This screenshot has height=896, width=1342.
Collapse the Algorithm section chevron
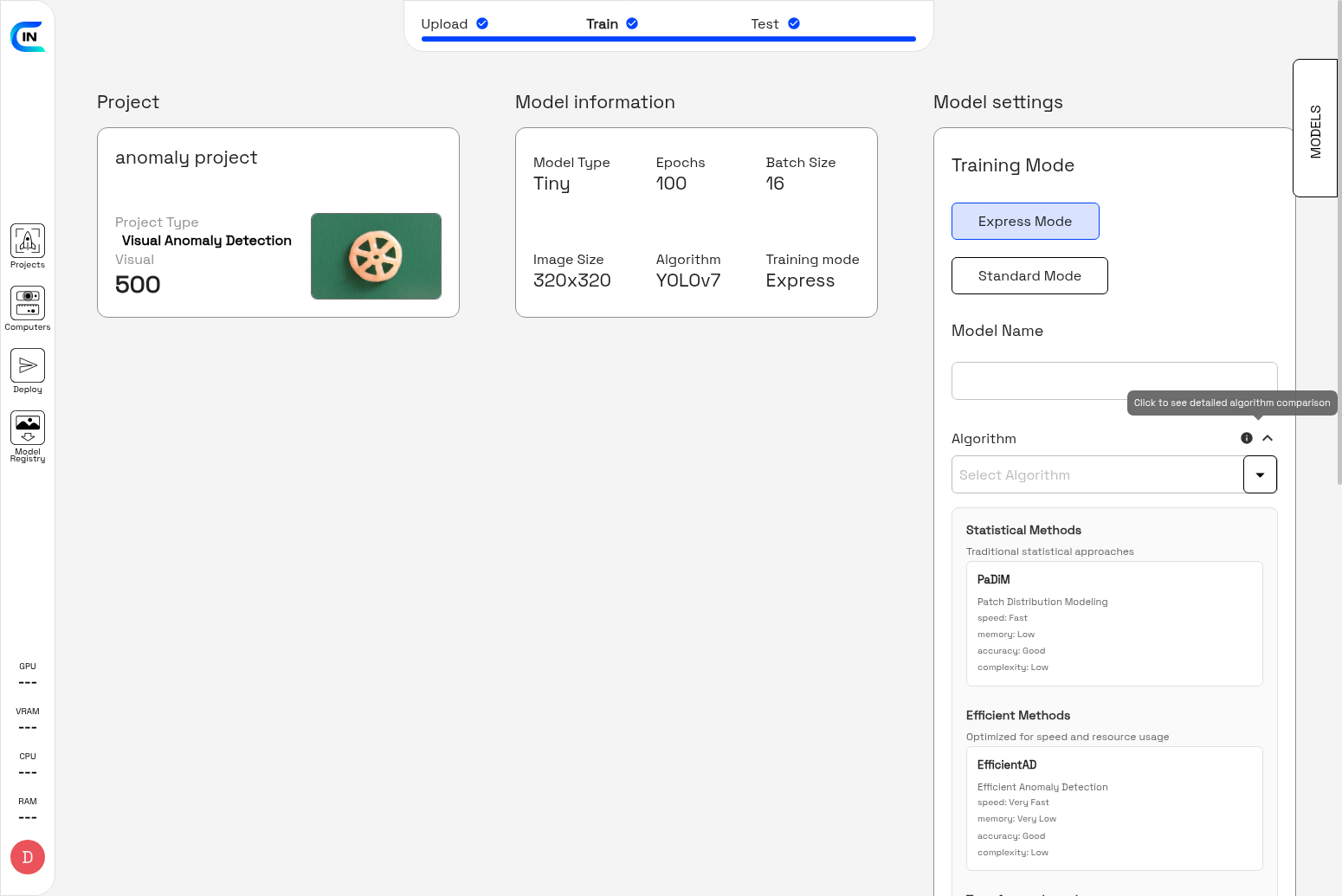click(1268, 438)
